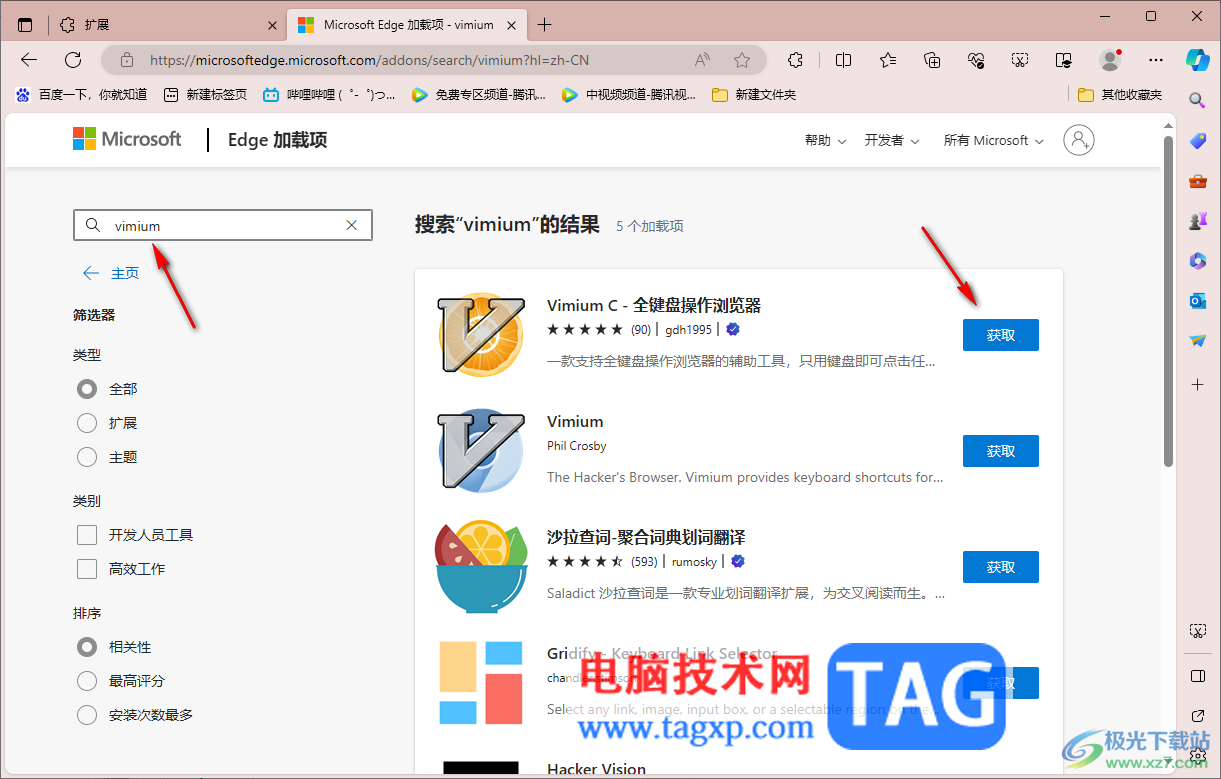Expand the 帮助 dropdown menu
The height and width of the screenshot is (779, 1221).
(x=825, y=141)
